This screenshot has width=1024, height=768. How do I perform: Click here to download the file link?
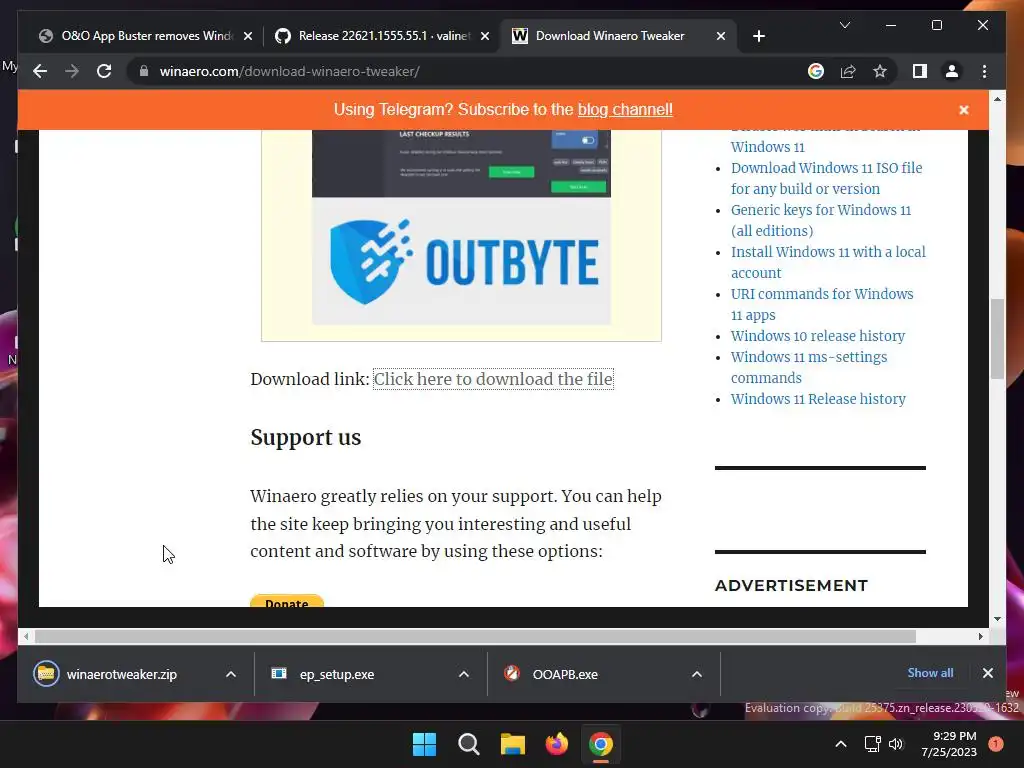pos(493,379)
